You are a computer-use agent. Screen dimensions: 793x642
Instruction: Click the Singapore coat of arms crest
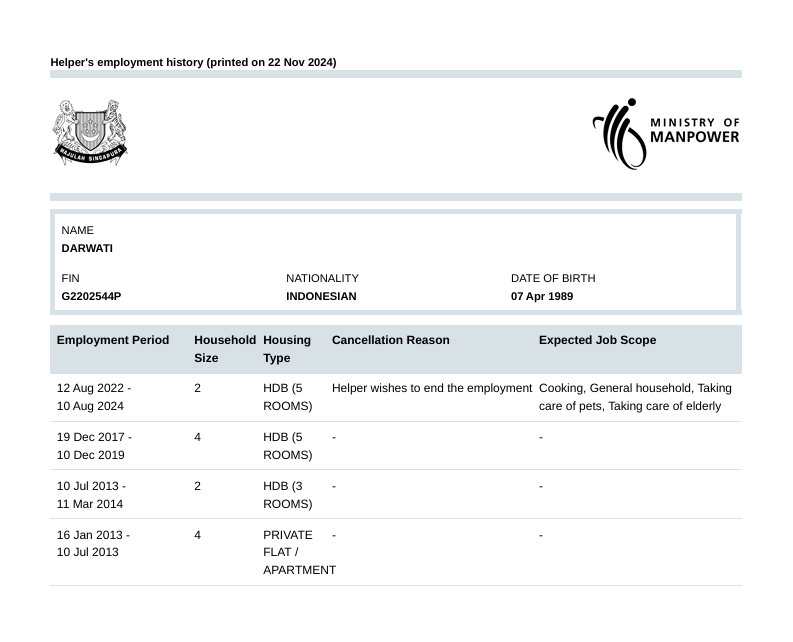(x=90, y=132)
